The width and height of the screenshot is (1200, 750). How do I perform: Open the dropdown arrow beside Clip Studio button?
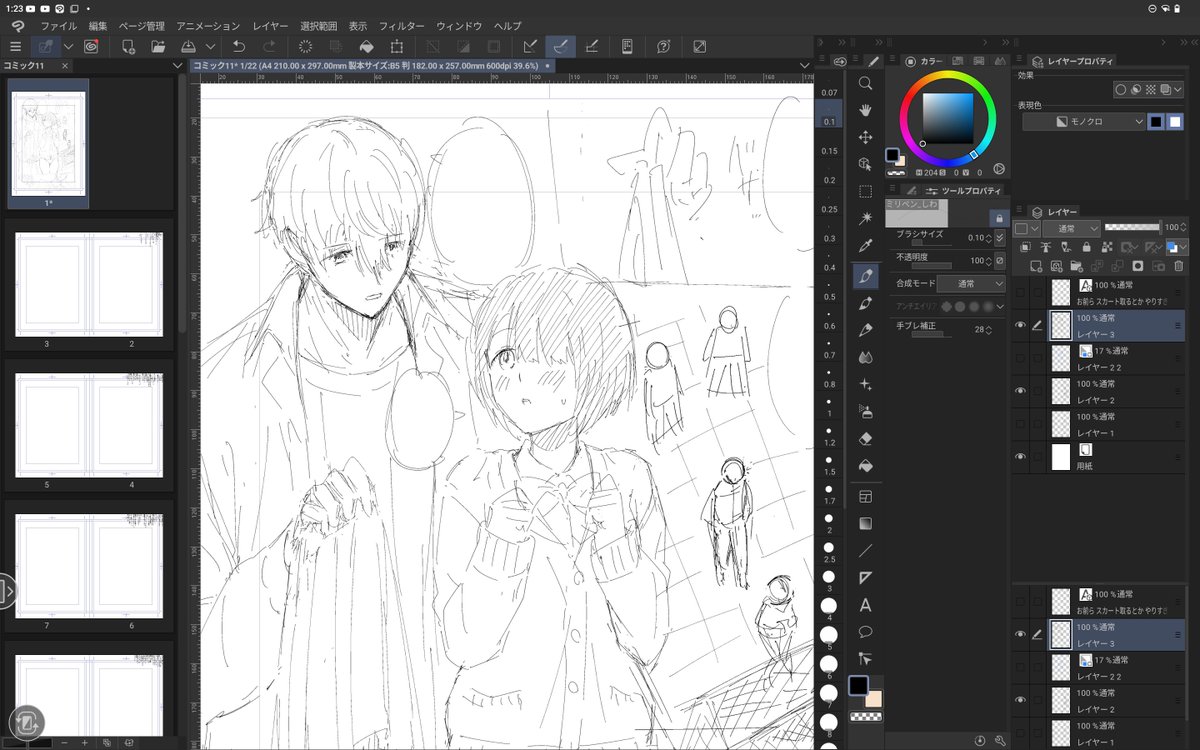coord(69,46)
